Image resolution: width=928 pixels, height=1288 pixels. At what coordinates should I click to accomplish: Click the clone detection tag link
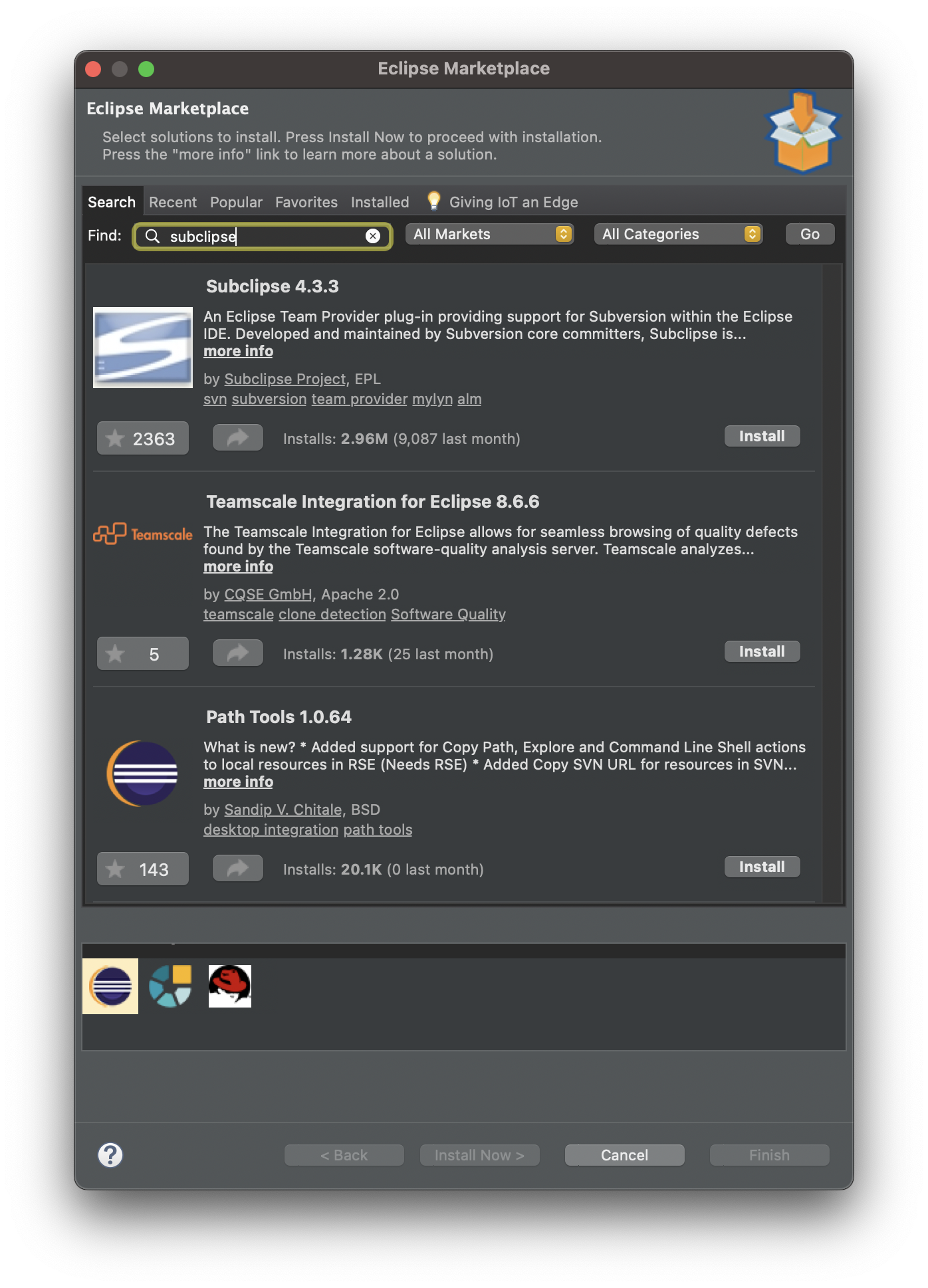[332, 614]
